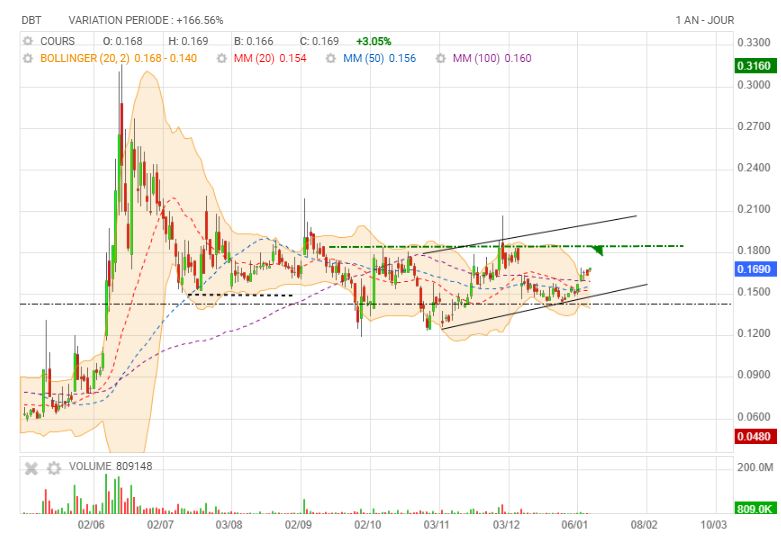
Task: Open volume panel settings gear
Action: (x=54, y=468)
